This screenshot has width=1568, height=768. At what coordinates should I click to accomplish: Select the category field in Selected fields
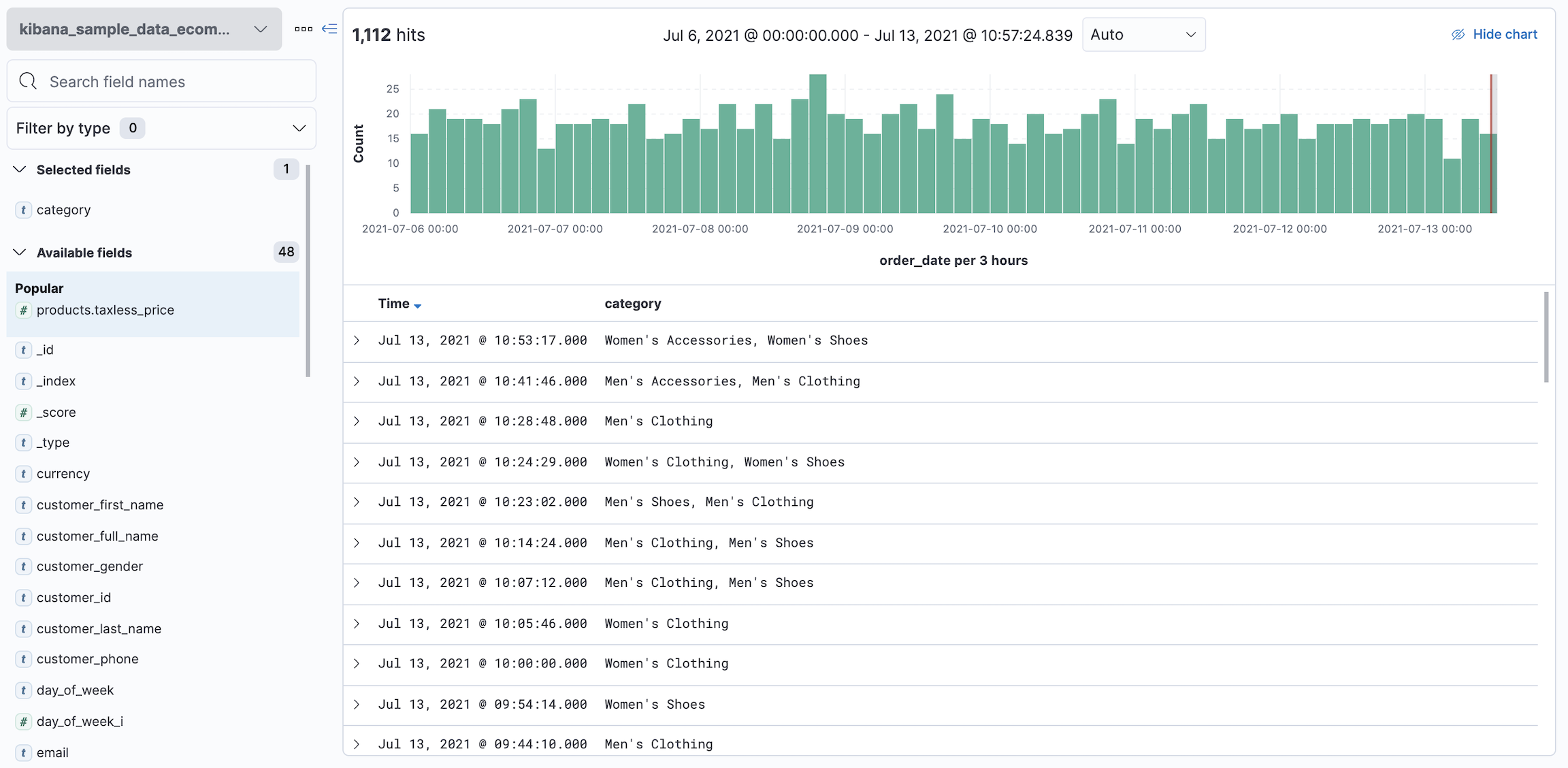click(62, 209)
